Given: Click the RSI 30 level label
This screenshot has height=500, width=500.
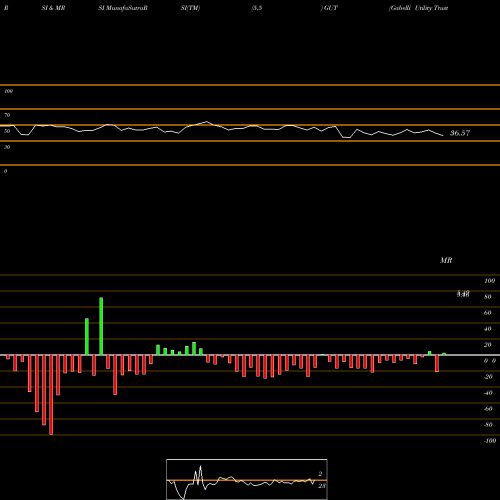Looking at the screenshot, I should (x=7, y=147).
